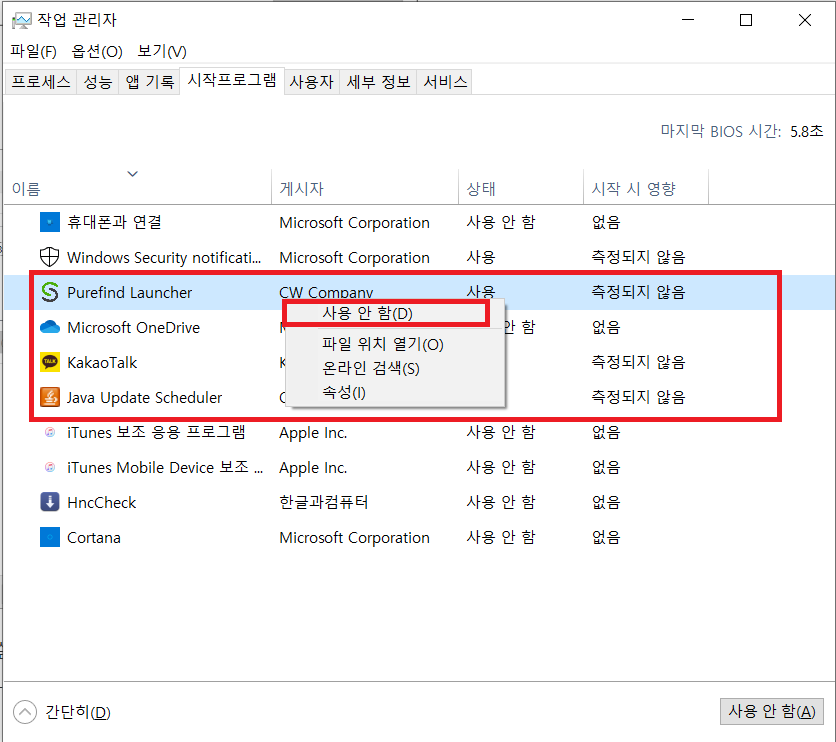Click the KakaoTalk startup icon
The image size is (836, 742).
click(x=49, y=362)
